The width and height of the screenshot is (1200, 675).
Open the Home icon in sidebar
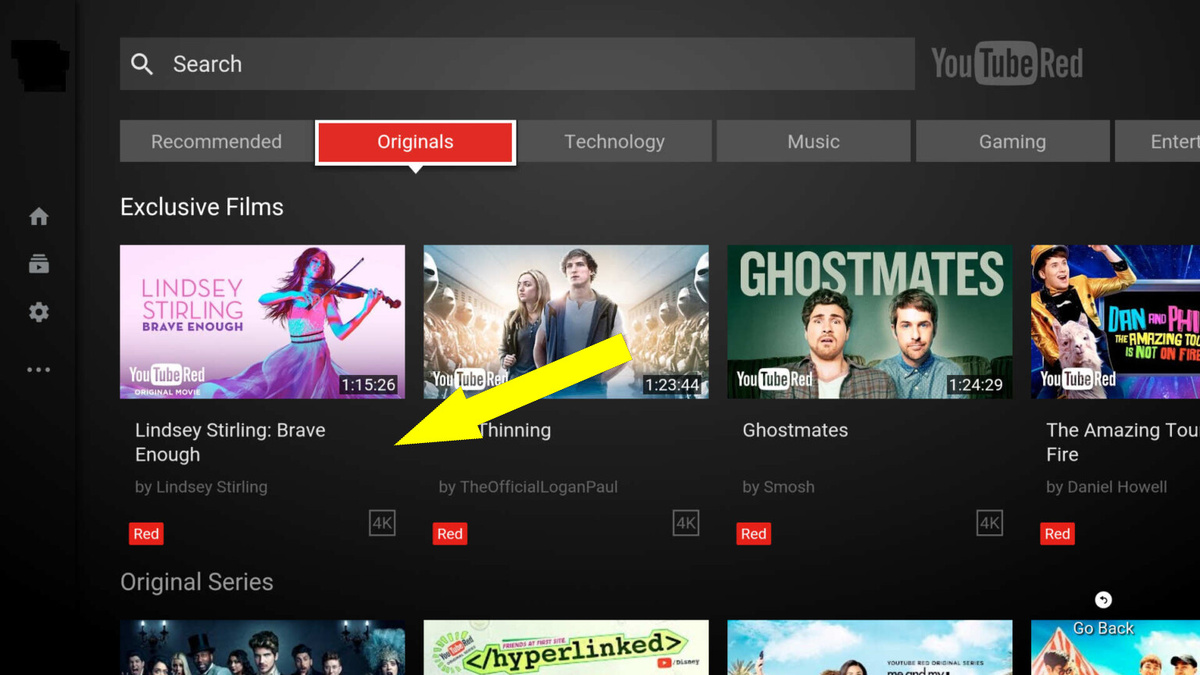click(x=39, y=216)
